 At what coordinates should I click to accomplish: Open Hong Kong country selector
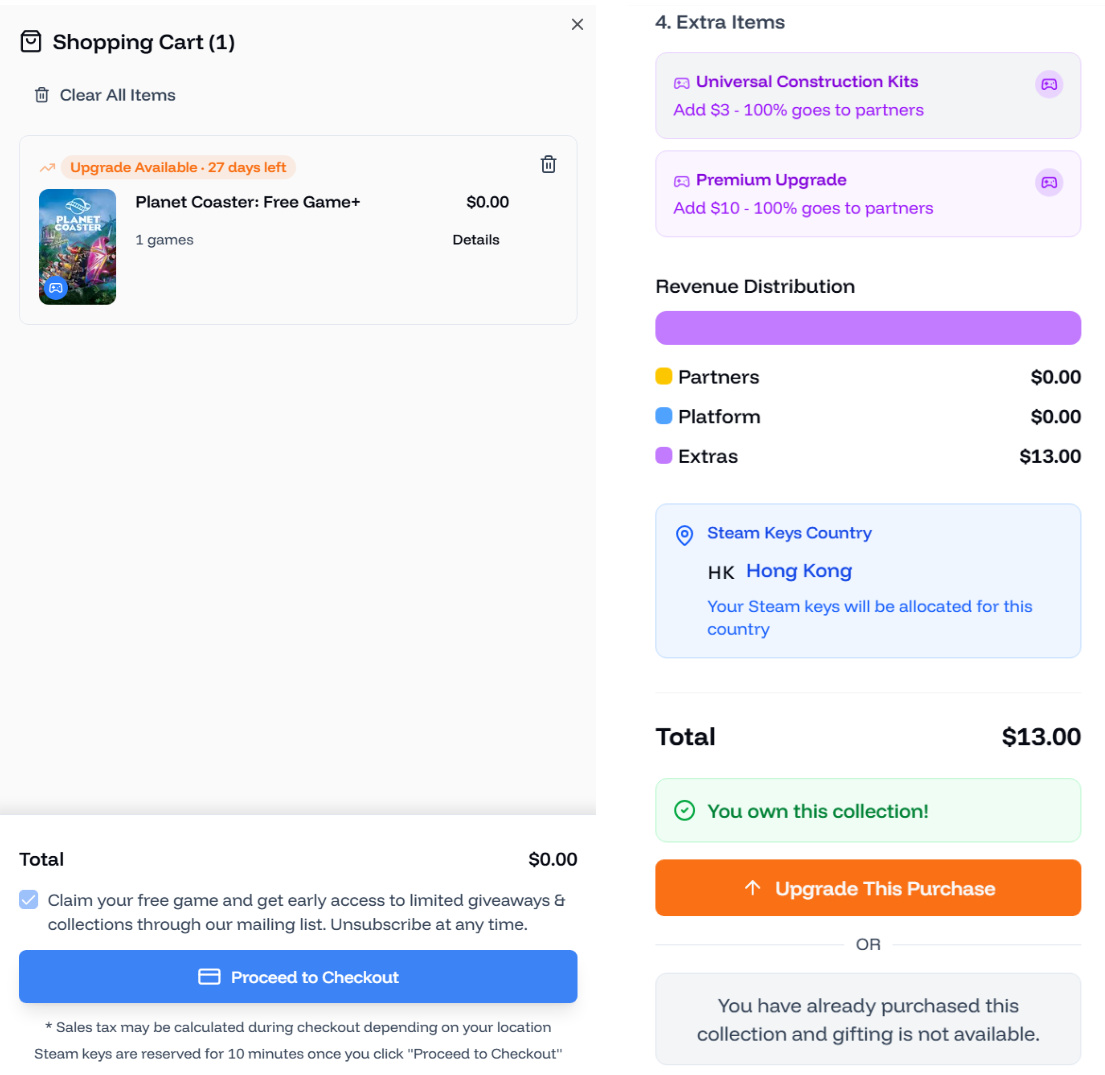[798, 571]
